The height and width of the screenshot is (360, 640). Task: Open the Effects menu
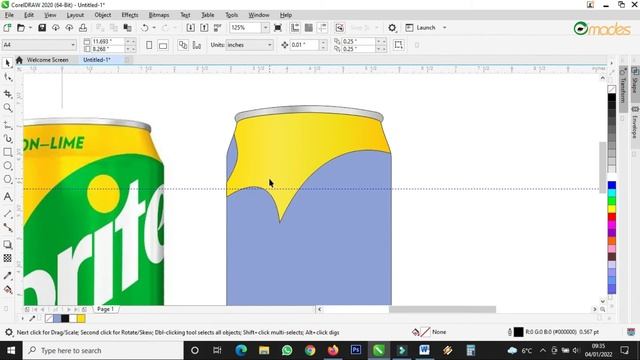tap(130, 15)
